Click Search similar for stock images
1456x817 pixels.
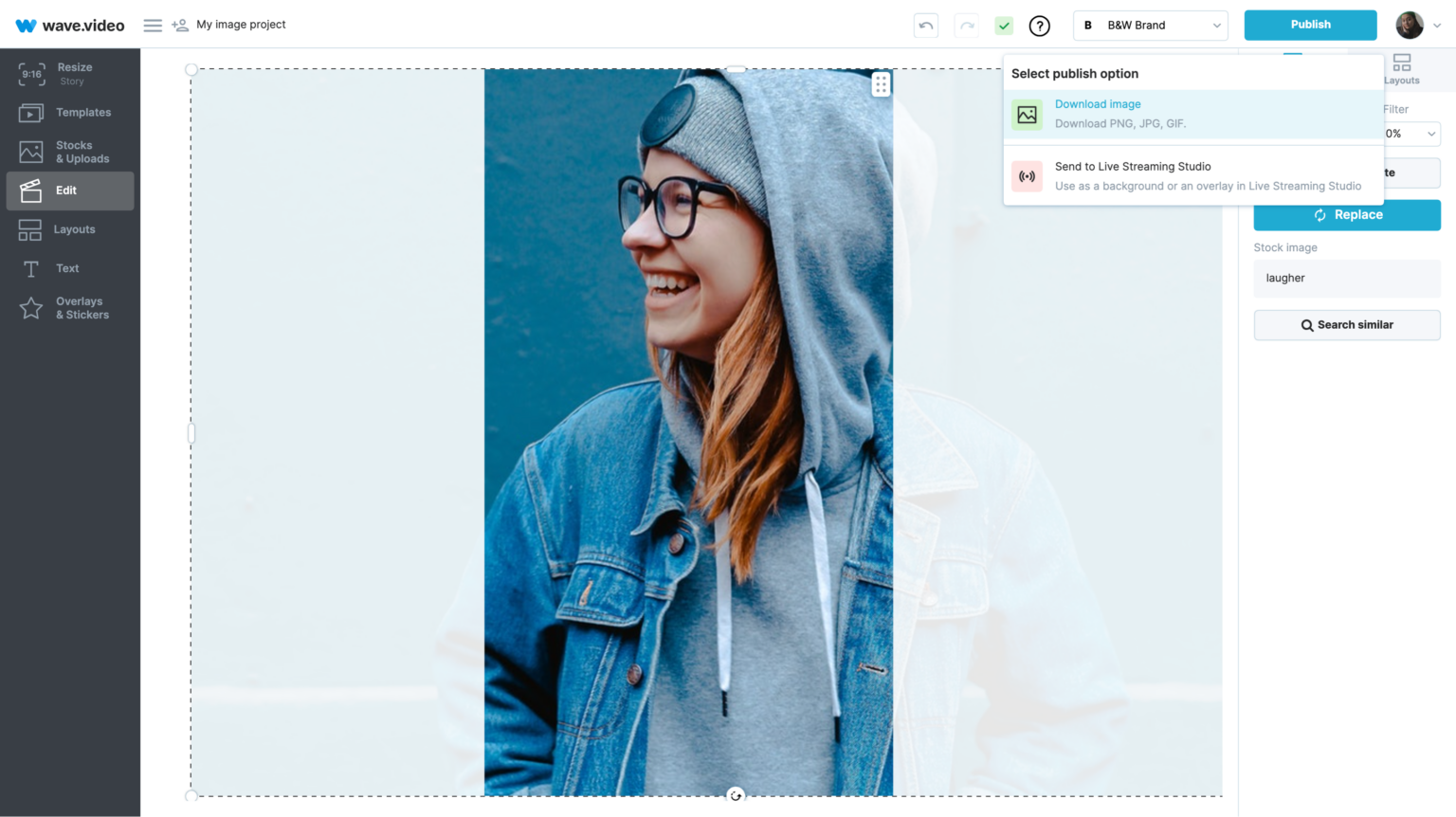pos(1347,324)
